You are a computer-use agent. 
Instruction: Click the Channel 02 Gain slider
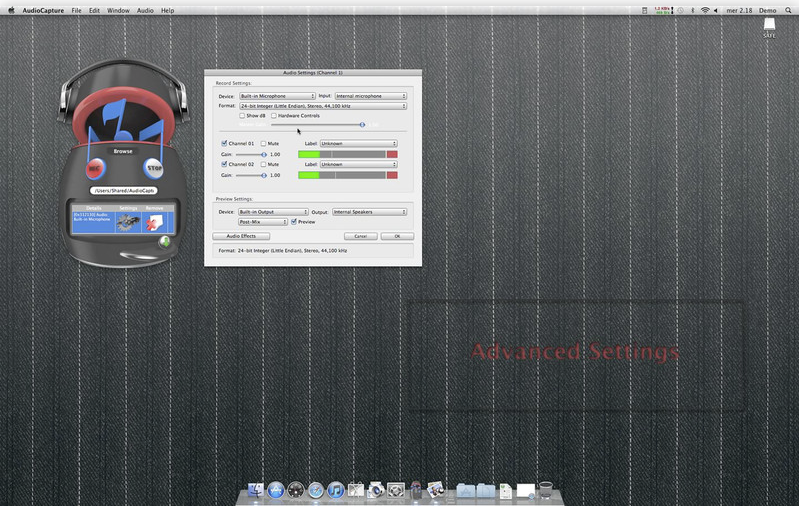tap(251, 175)
